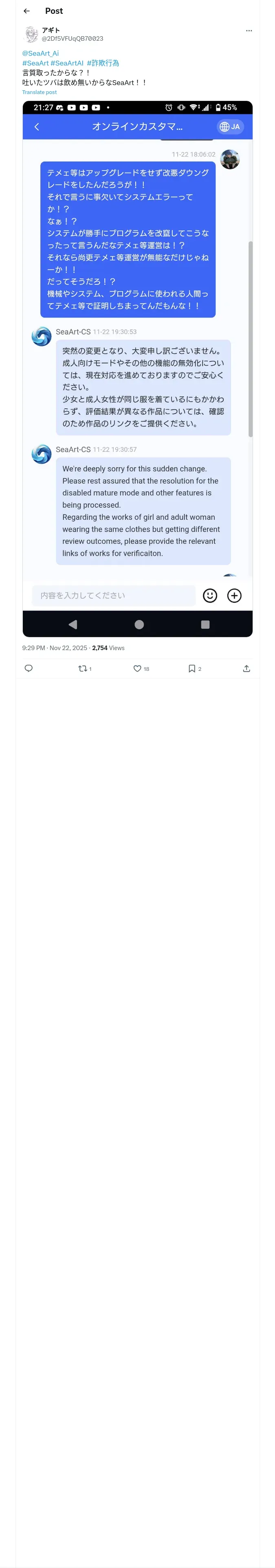Click the plus attachment icon in chat

[234, 595]
